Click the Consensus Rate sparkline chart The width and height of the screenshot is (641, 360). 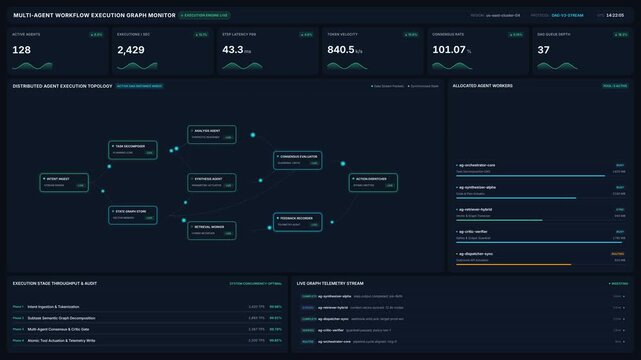pos(452,66)
